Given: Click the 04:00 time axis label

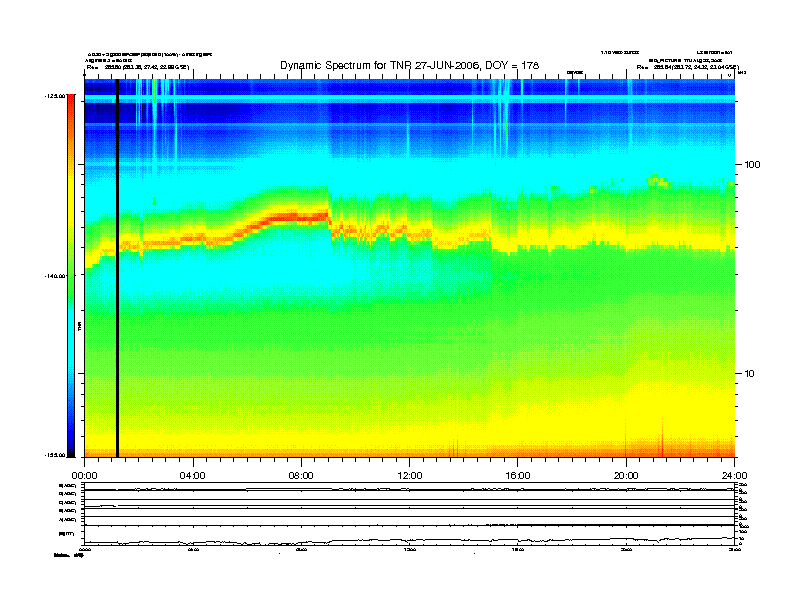Looking at the screenshot, I should (x=193, y=476).
